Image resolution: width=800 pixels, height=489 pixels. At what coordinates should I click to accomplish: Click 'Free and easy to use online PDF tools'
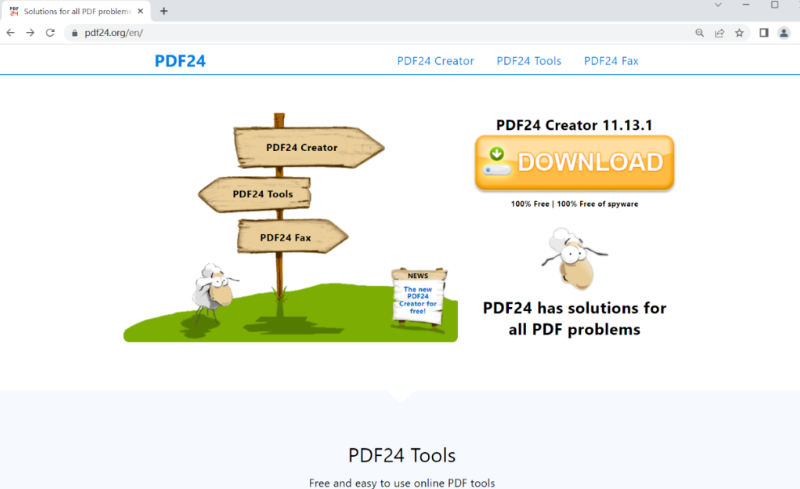(402, 483)
